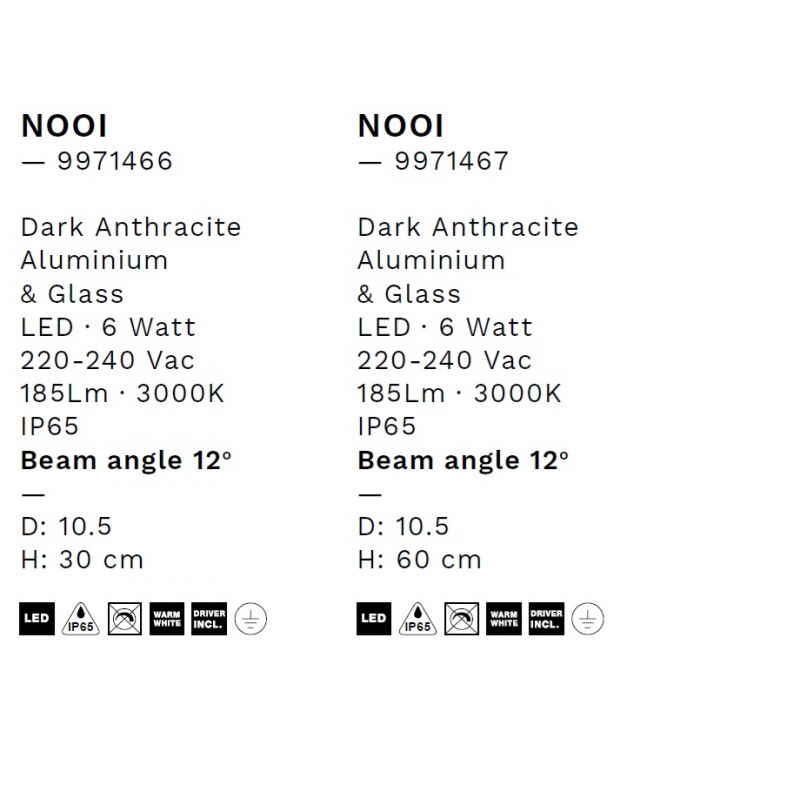Click the IP65 water-drop icon for the 60 cm model
Image resolution: width=800 pixels, height=800 pixels.
418,620
